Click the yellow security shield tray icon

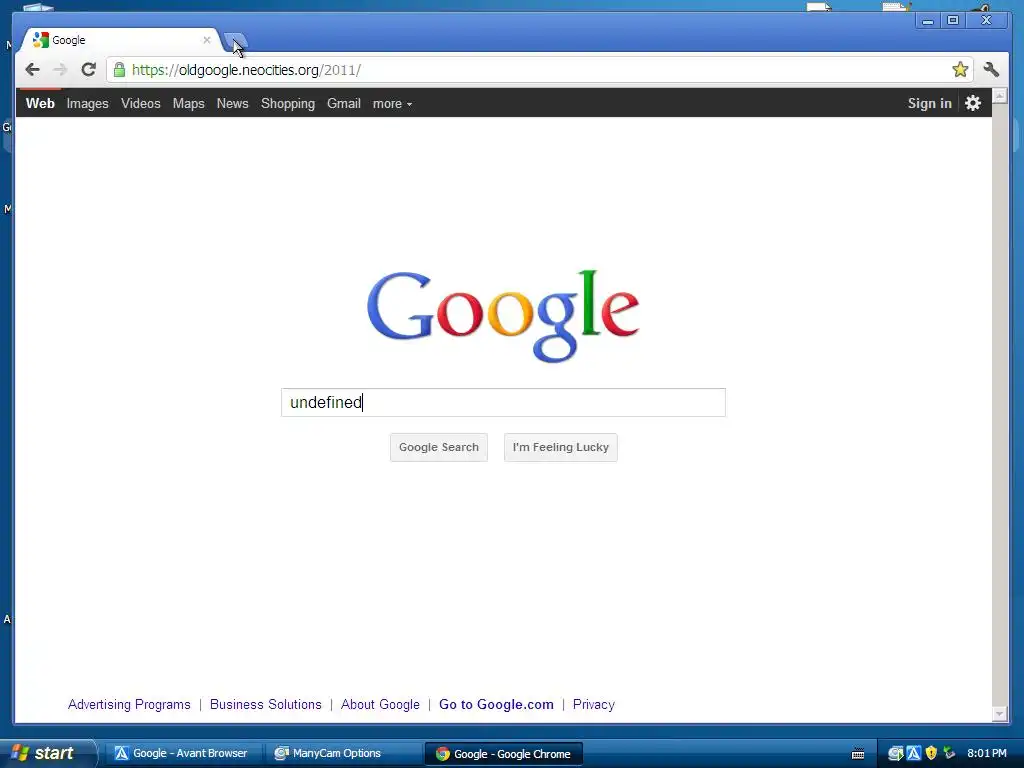(931, 754)
